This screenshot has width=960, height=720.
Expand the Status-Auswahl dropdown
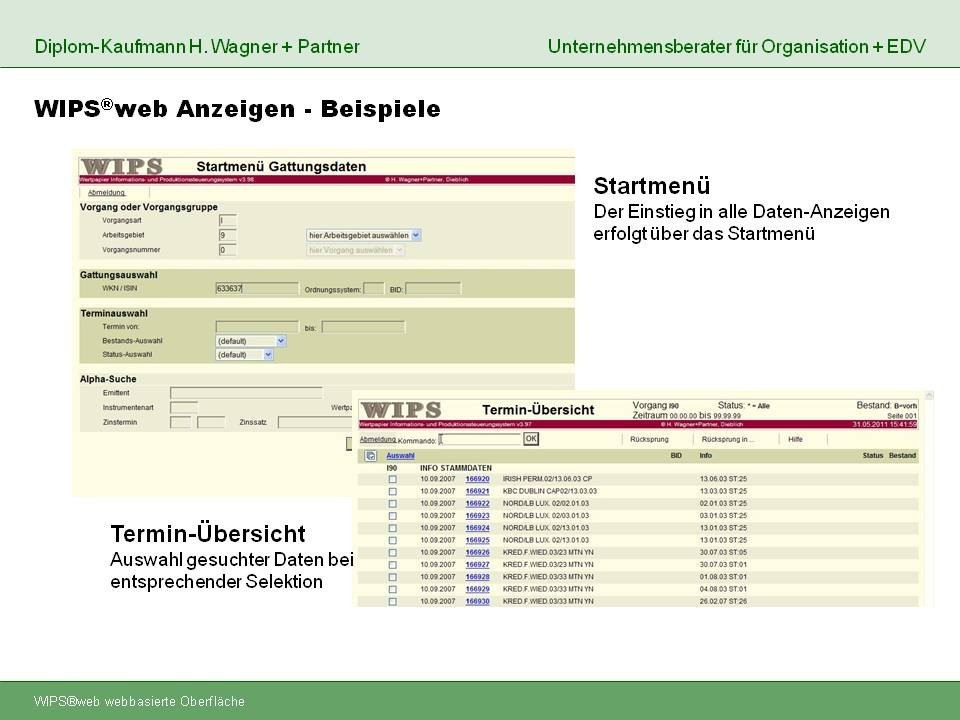click(x=244, y=354)
